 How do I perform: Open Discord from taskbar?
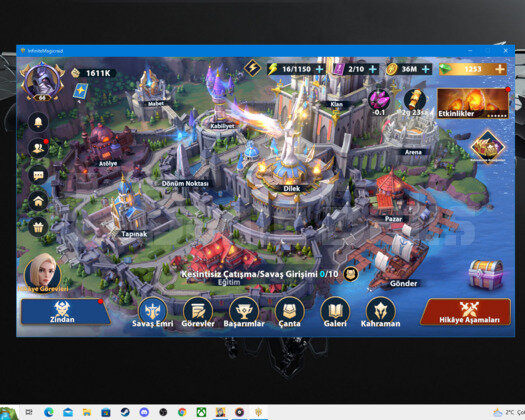coord(144,412)
